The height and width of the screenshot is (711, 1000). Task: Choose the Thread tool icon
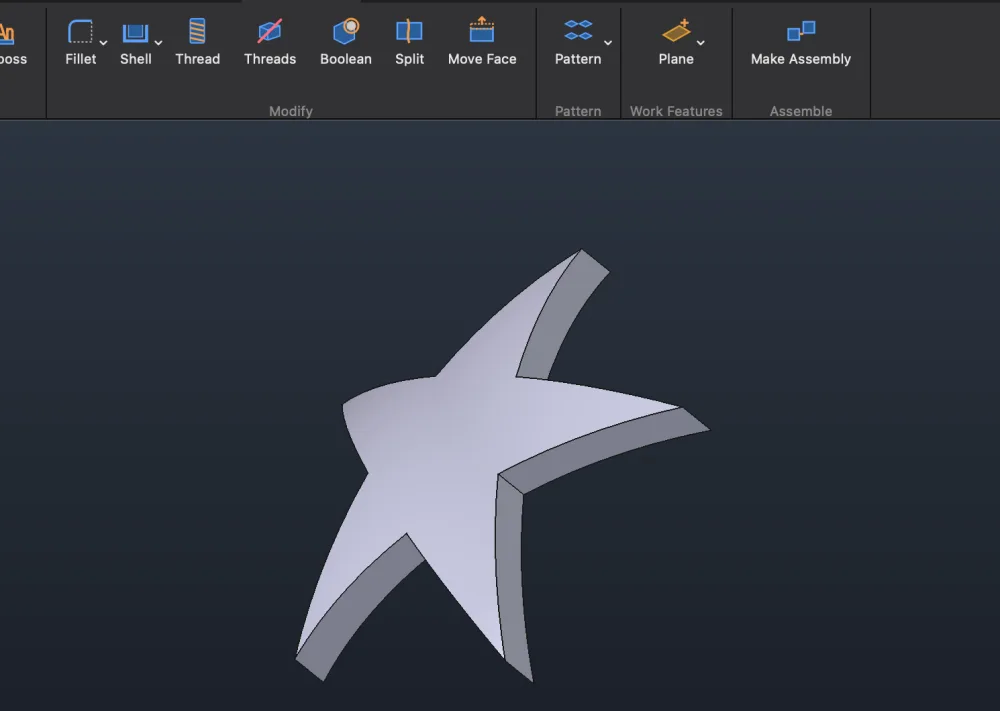pos(198,31)
